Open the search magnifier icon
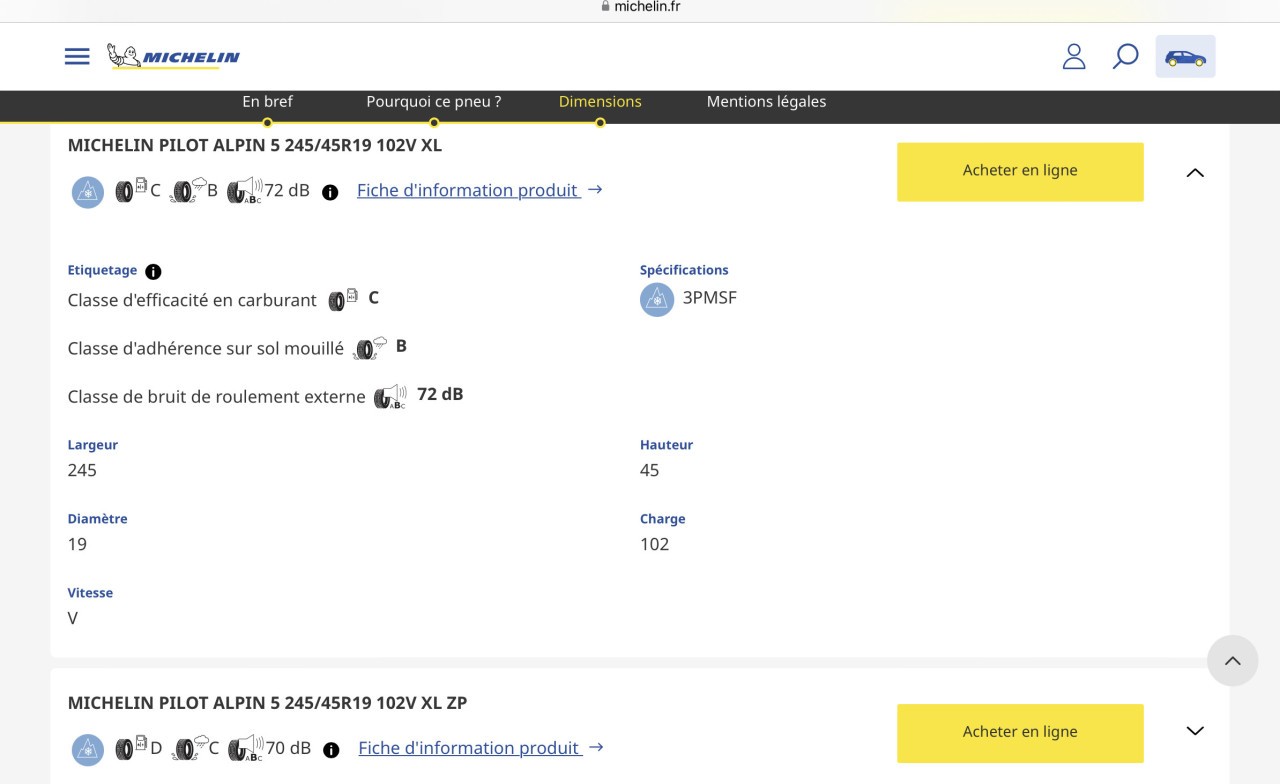This screenshot has height=784, width=1280. [x=1126, y=56]
